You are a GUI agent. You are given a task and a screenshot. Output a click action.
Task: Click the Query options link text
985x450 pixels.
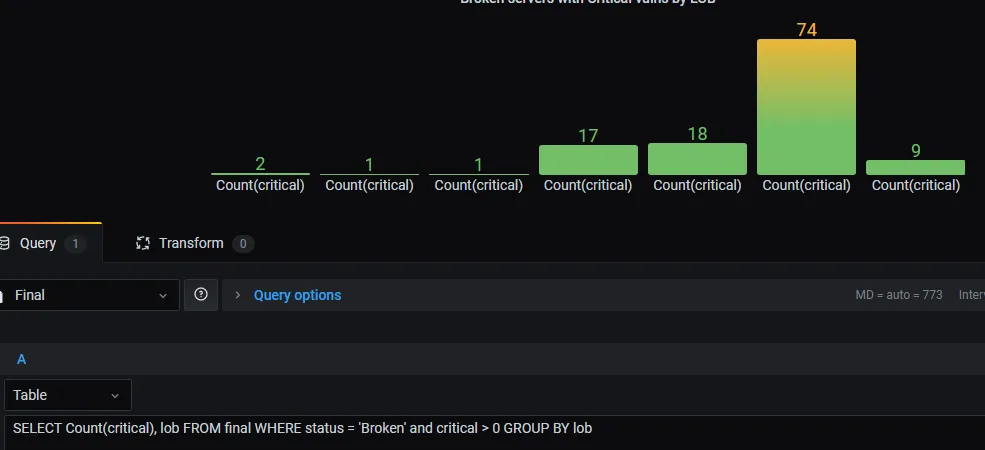point(297,295)
